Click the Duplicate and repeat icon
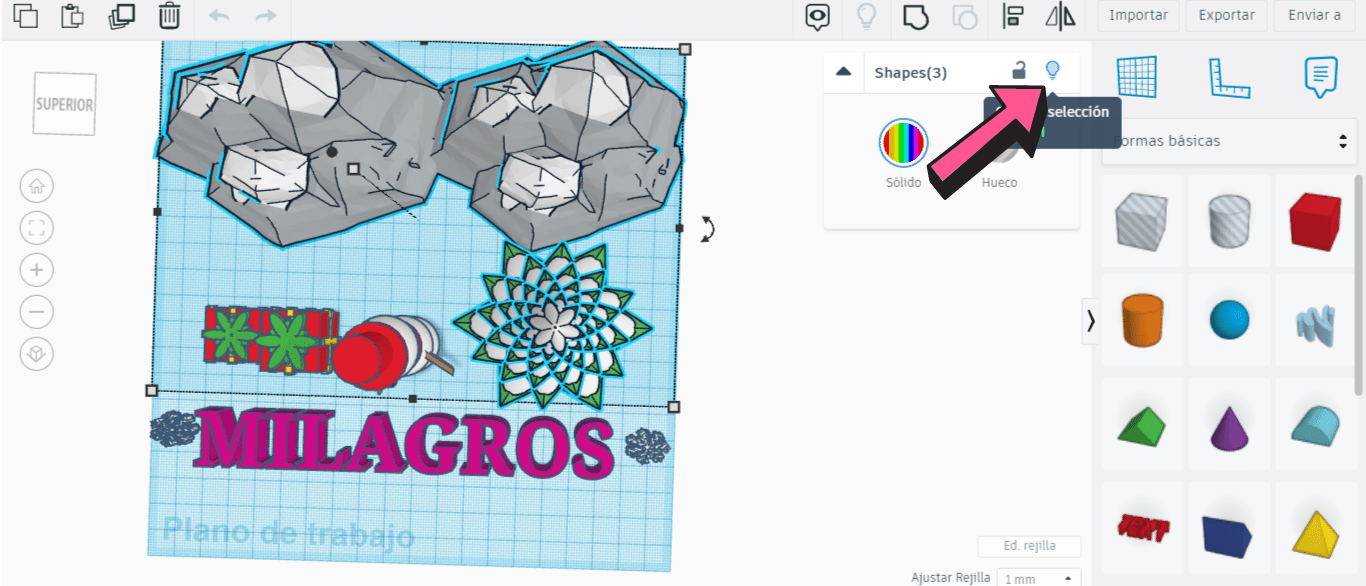This screenshot has height=586, width=1366. tap(122, 15)
